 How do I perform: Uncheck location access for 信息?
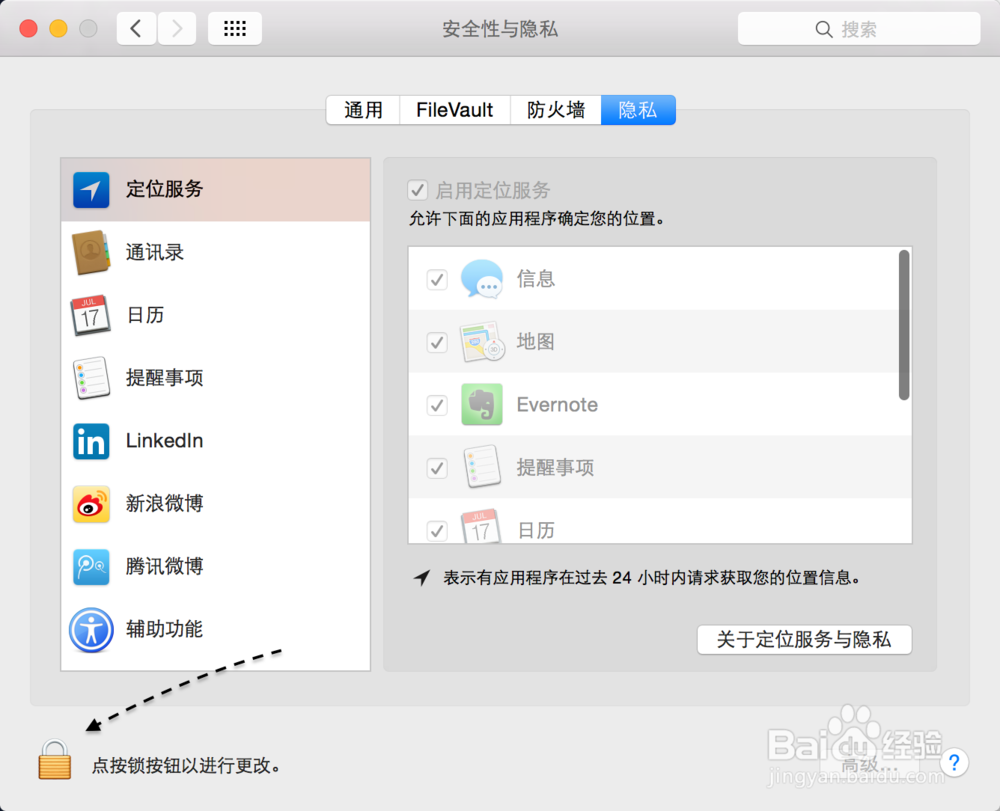click(x=437, y=279)
